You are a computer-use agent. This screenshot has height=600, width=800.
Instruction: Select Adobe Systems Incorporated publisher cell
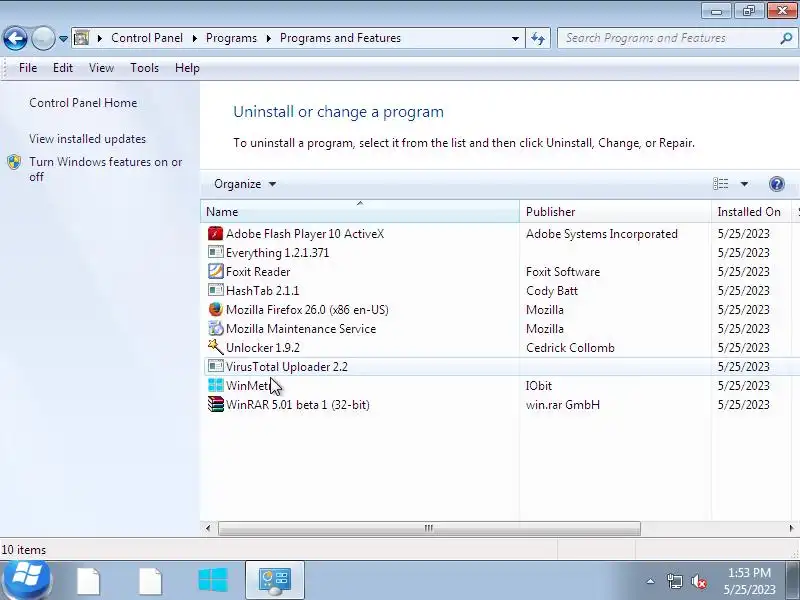click(602, 234)
